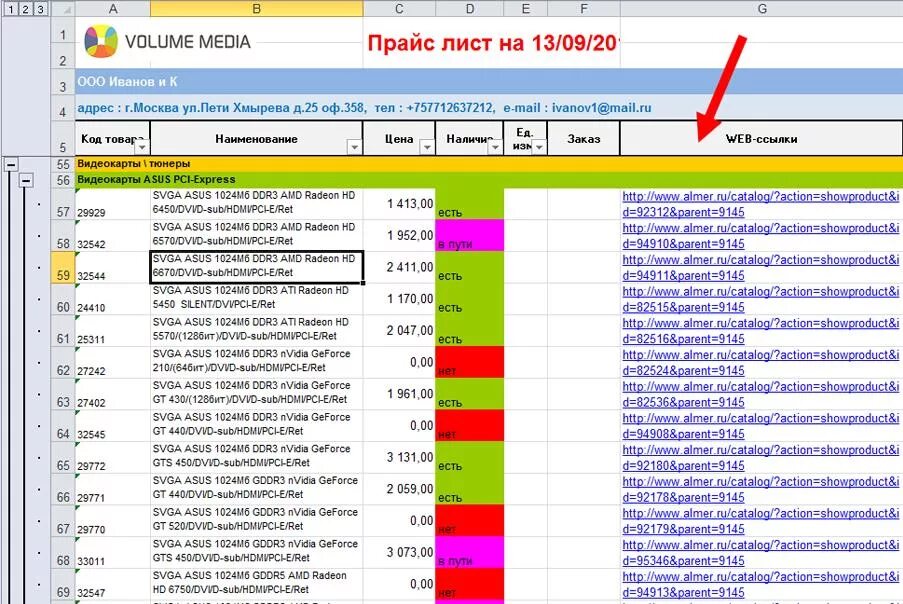Open link with id=94913
This screenshot has width=903, height=604.
pyautogui.click(x=760, y=584)
